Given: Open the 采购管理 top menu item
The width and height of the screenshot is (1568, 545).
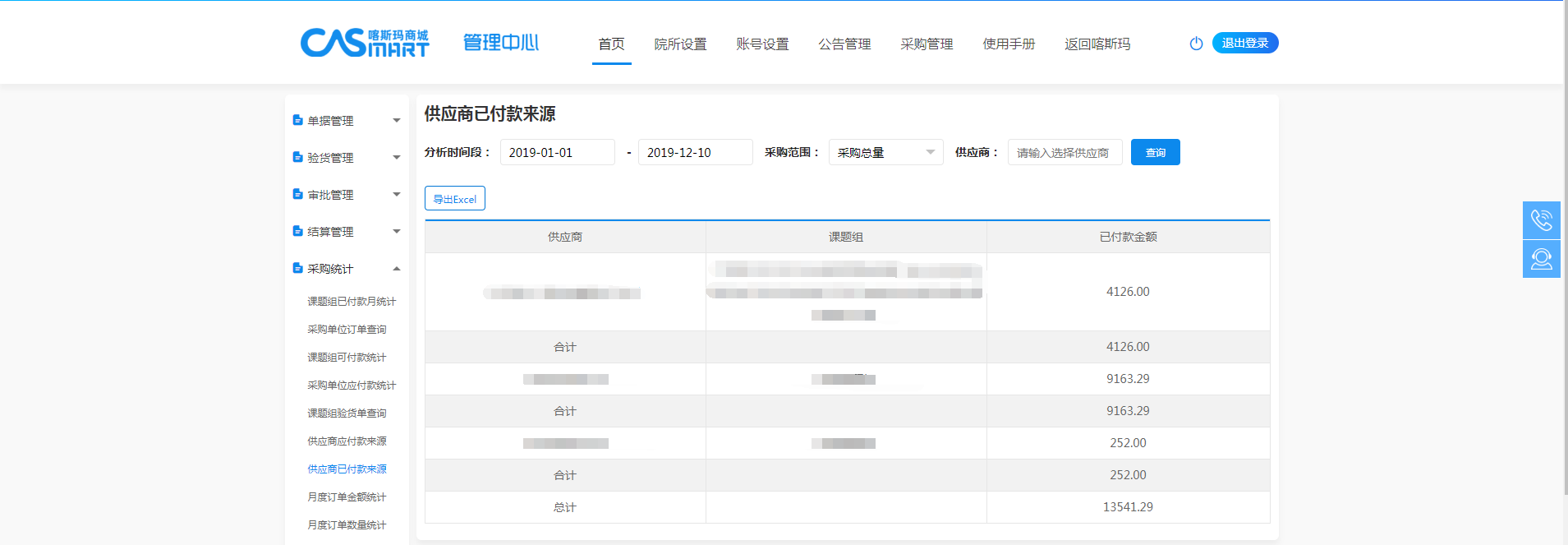Looking at the screenshot, I should coord(927,44).
